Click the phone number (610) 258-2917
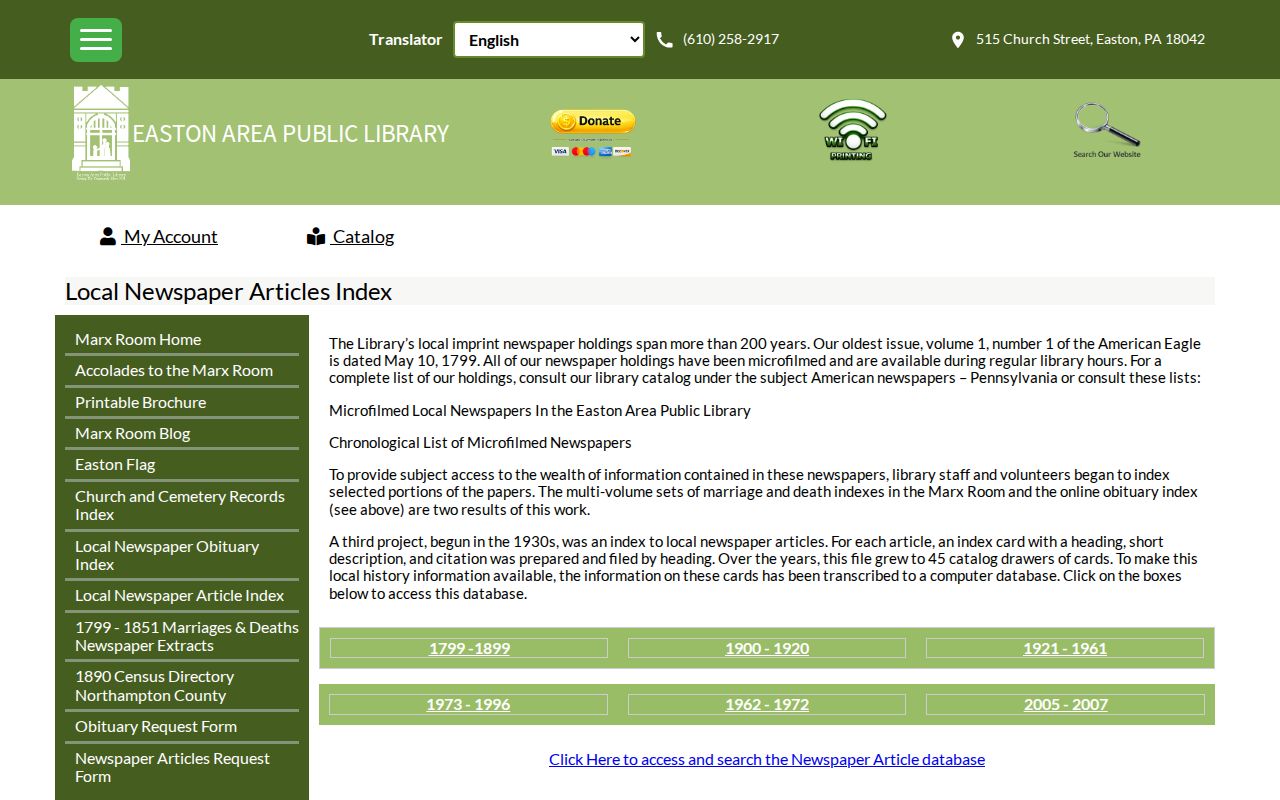The width and height of the screenshot is (1280, 800). pos(731,39)
